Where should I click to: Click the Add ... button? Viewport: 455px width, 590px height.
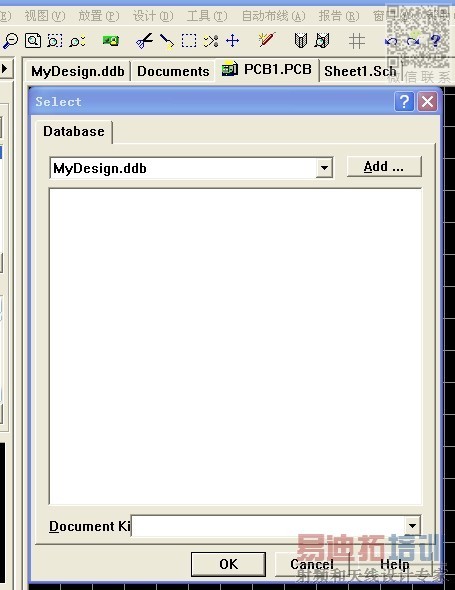tap(384, 166)
